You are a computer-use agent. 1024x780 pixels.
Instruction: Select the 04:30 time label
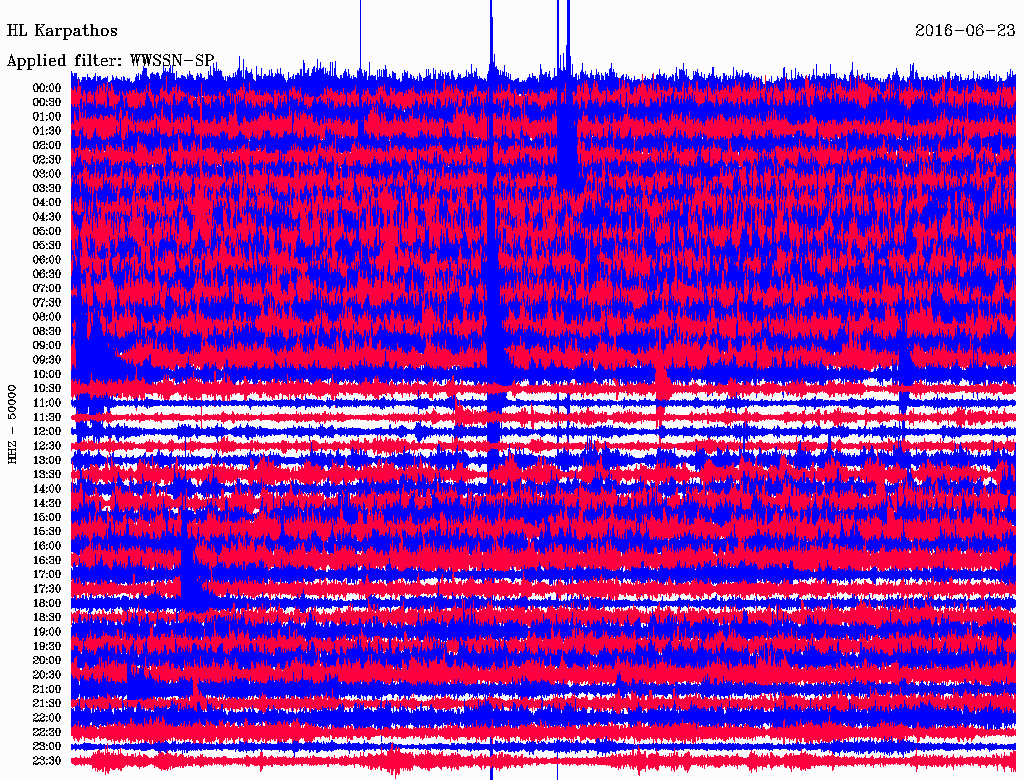coord(47,217)
